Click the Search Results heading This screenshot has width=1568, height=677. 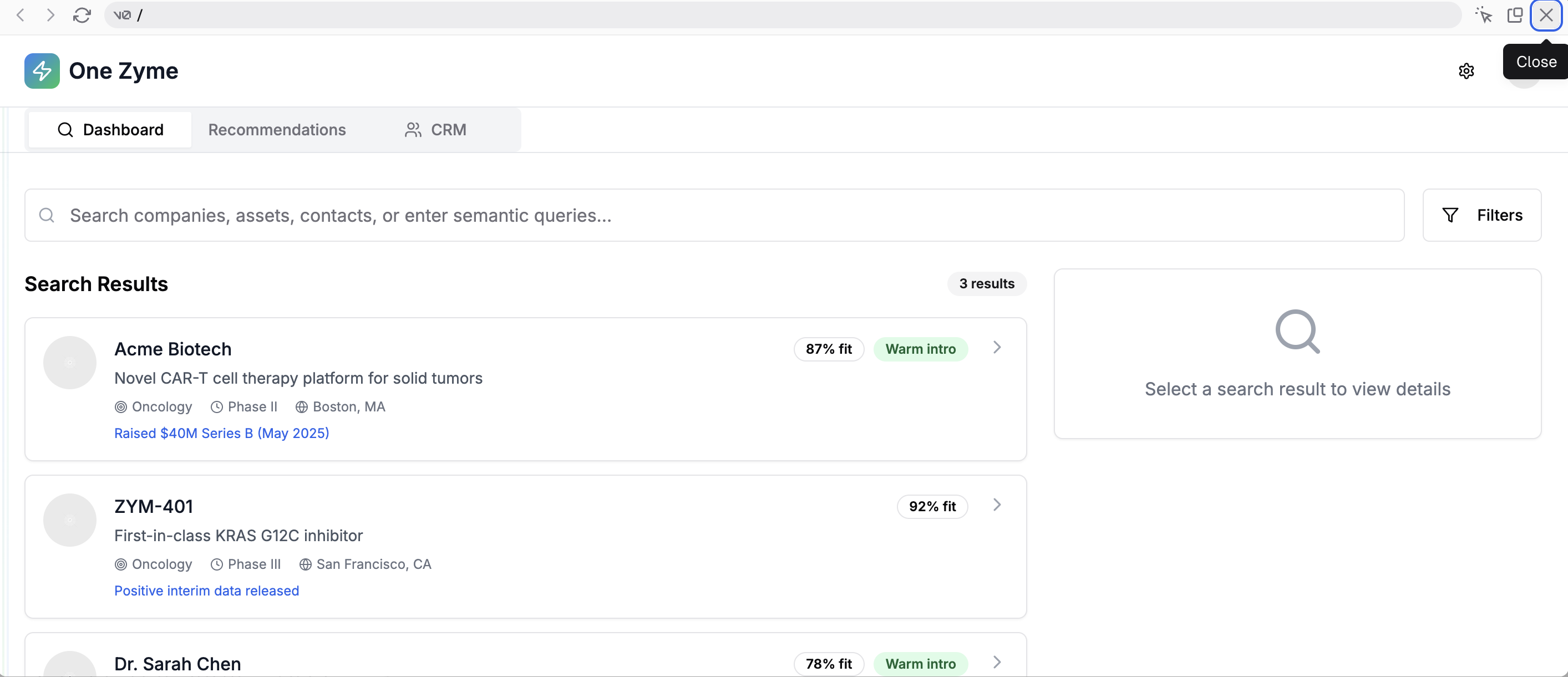click(96, 284)
